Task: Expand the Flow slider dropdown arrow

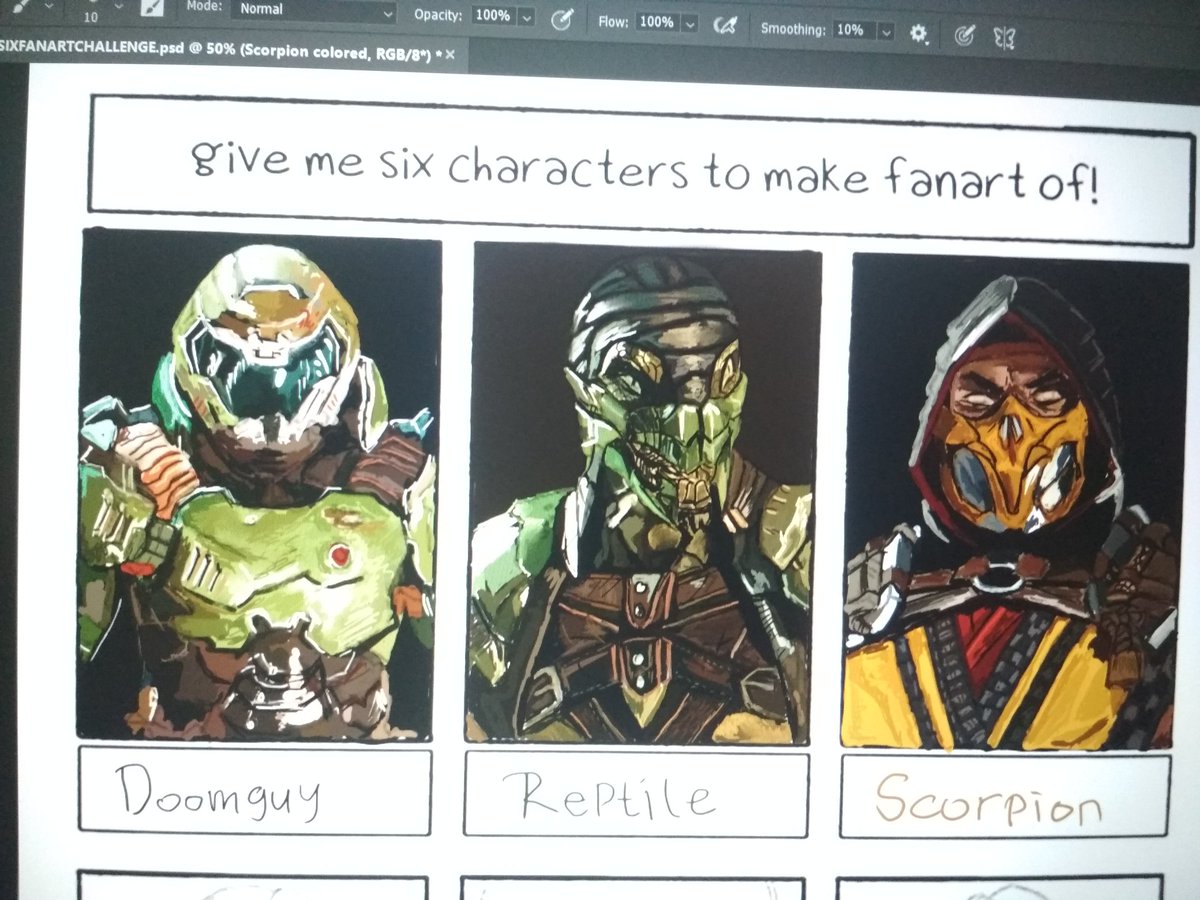Action: click(x=690, y=23)
